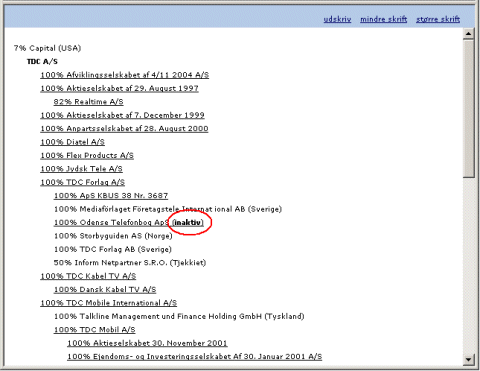Open 100% Afviklingsselskabet af 4/11 2004 A/S
Image resolution: width=480 pixels, height=371 pixels.
click(125, 75)
